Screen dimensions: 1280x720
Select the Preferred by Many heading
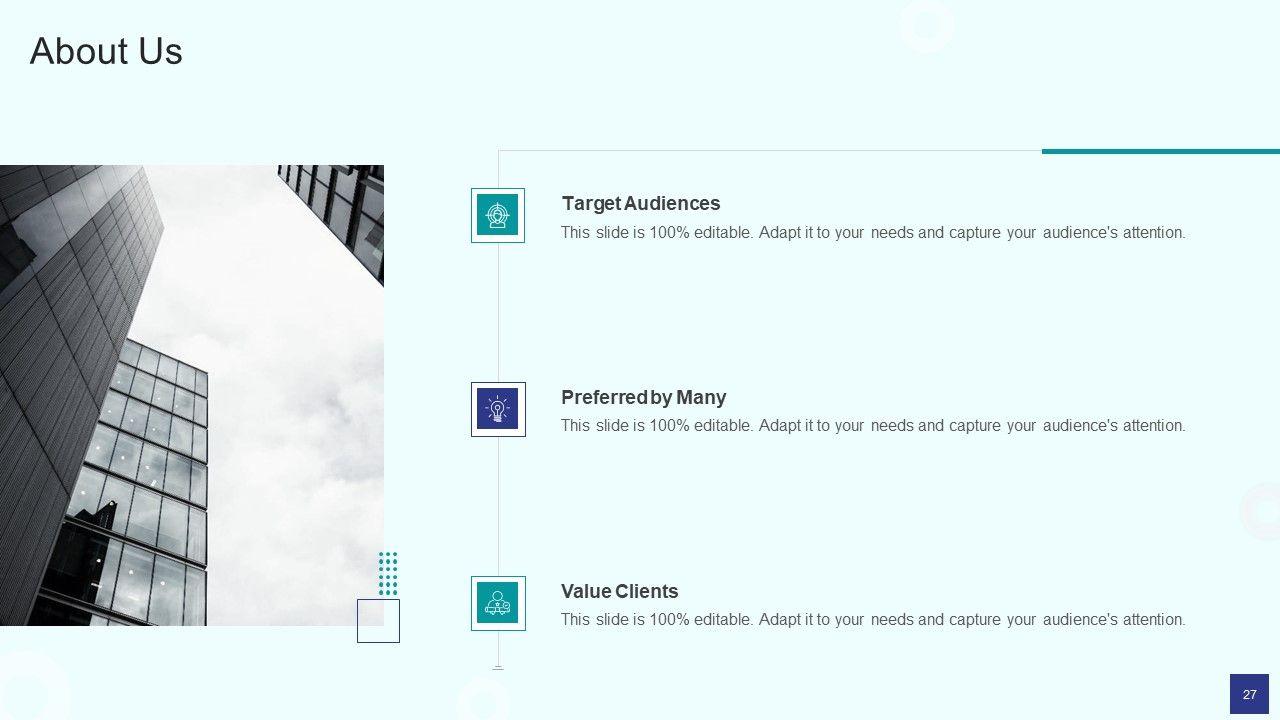[644, 397]
